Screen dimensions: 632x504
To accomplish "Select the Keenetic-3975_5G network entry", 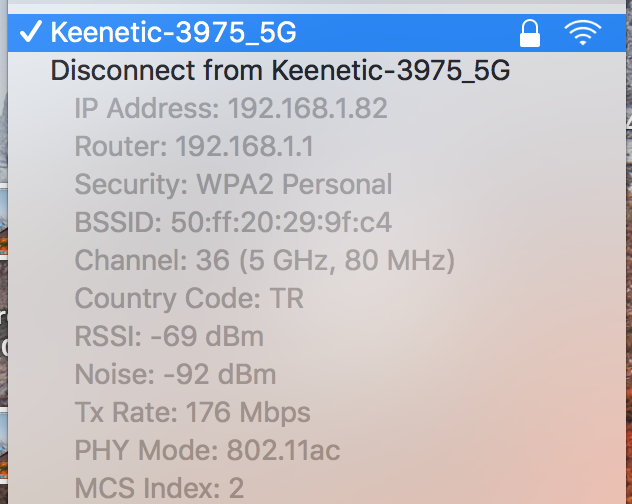I will coord(317,33).
